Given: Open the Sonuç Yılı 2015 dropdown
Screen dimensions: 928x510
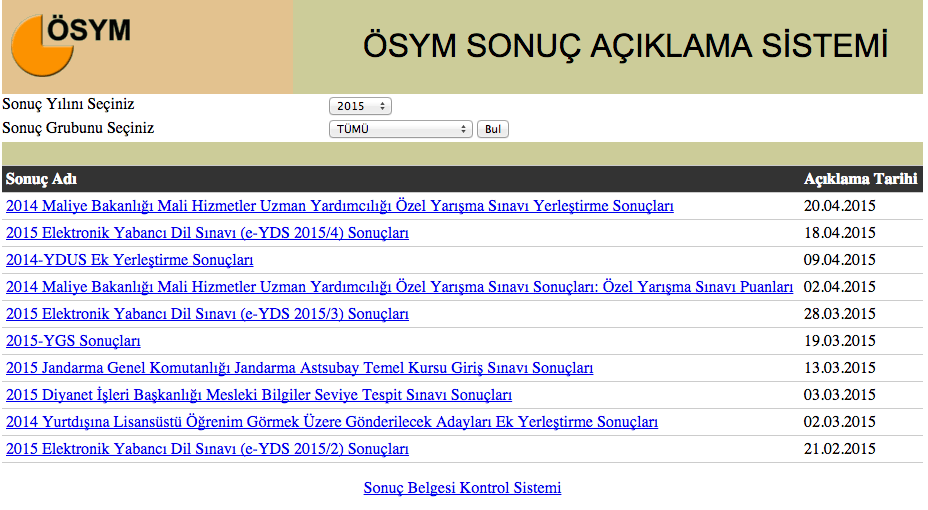Looking at the screenshot, I should pos(360,106).
